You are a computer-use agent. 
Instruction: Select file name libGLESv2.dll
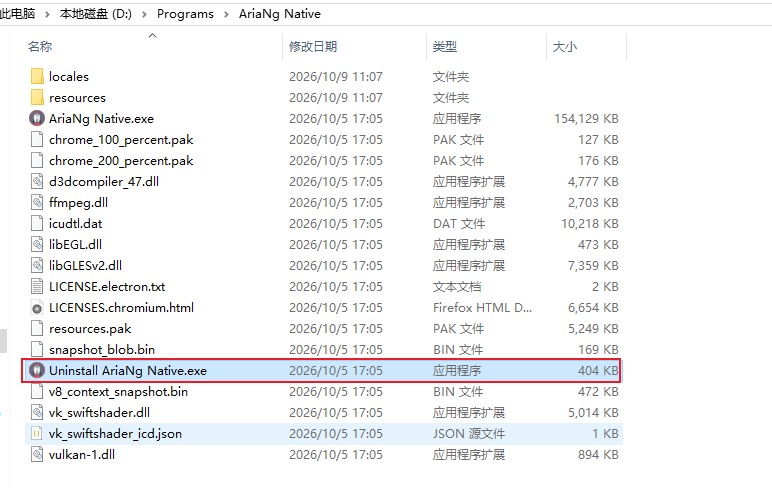point(85,266)
